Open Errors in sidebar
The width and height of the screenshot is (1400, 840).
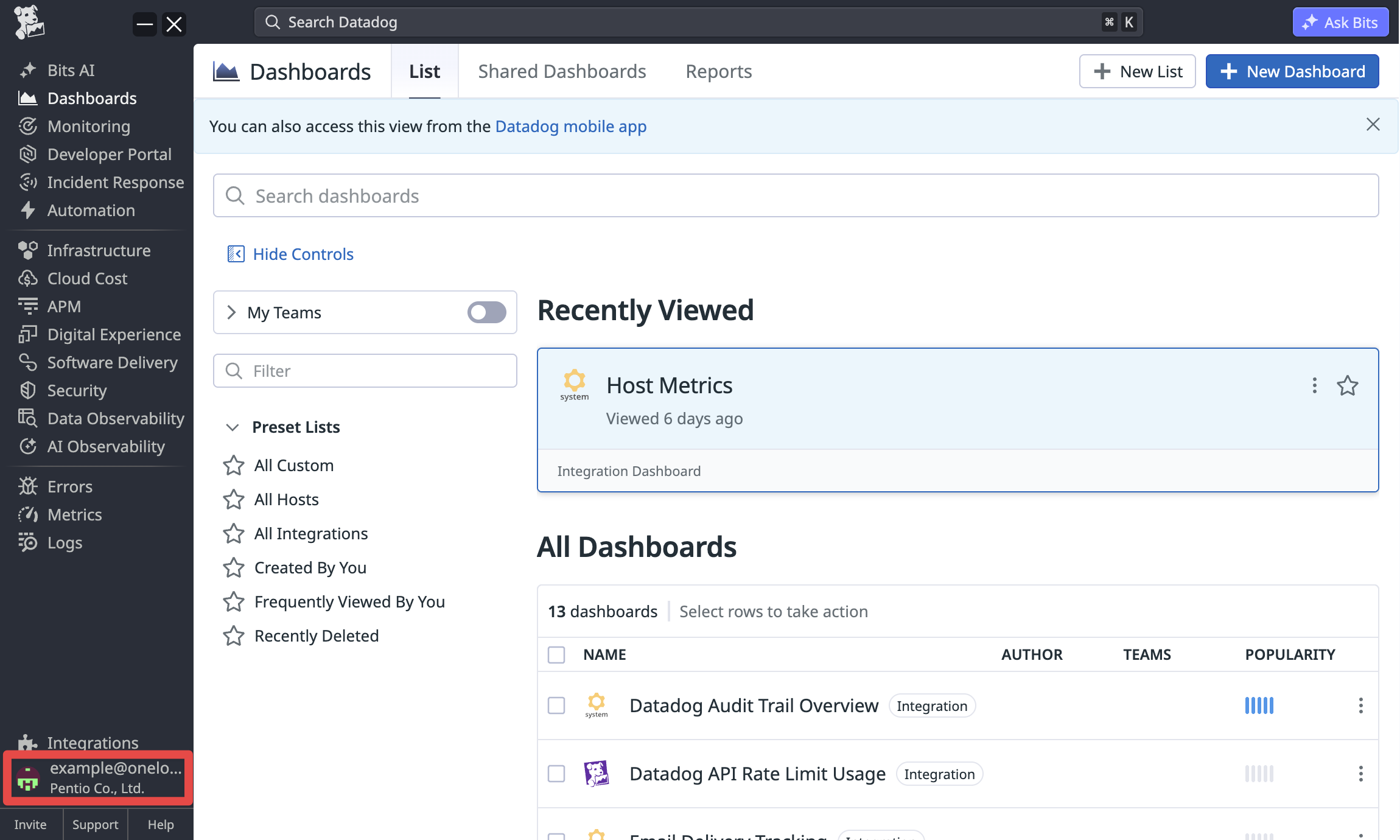coord(55,486)
